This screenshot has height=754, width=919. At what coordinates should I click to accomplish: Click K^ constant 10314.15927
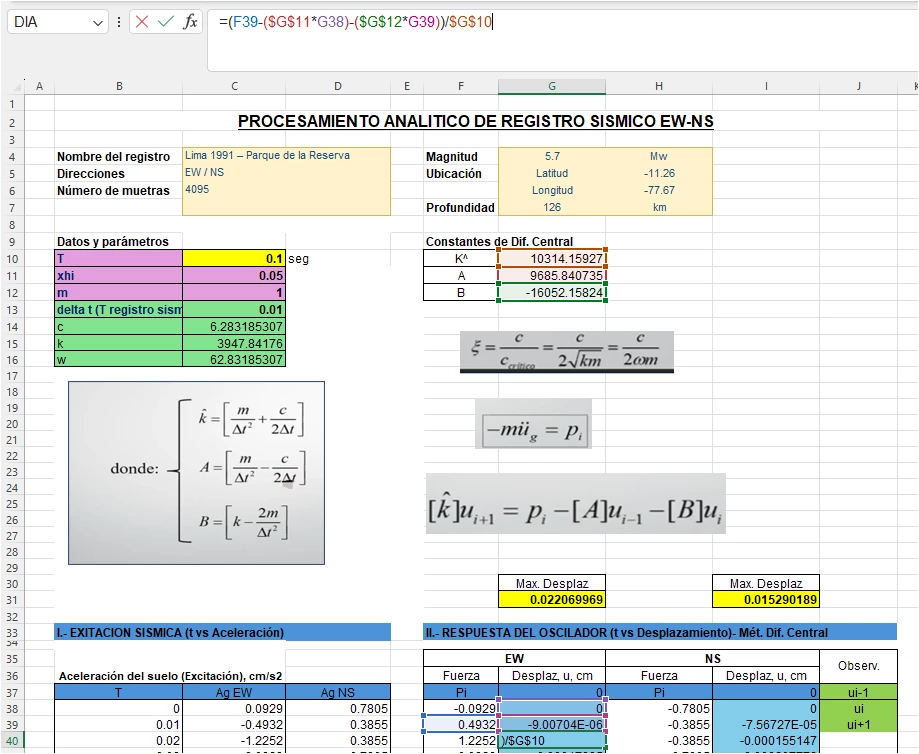(x=552, y=259)
